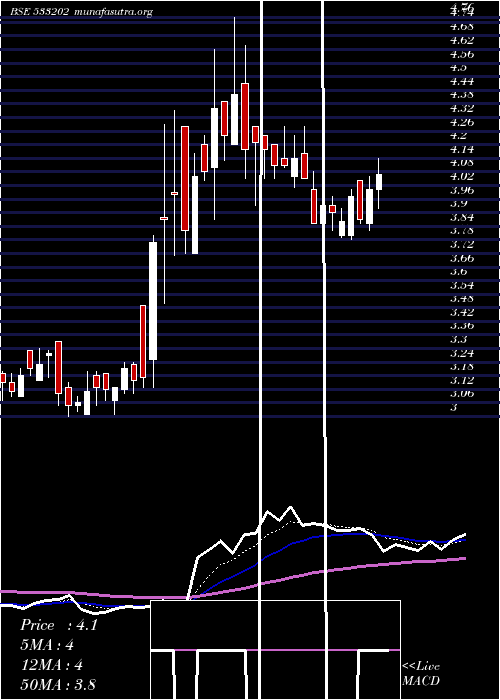Select the 50MA : 3.8 value
The width and height of the screenshot is (500, 700).
58,684
